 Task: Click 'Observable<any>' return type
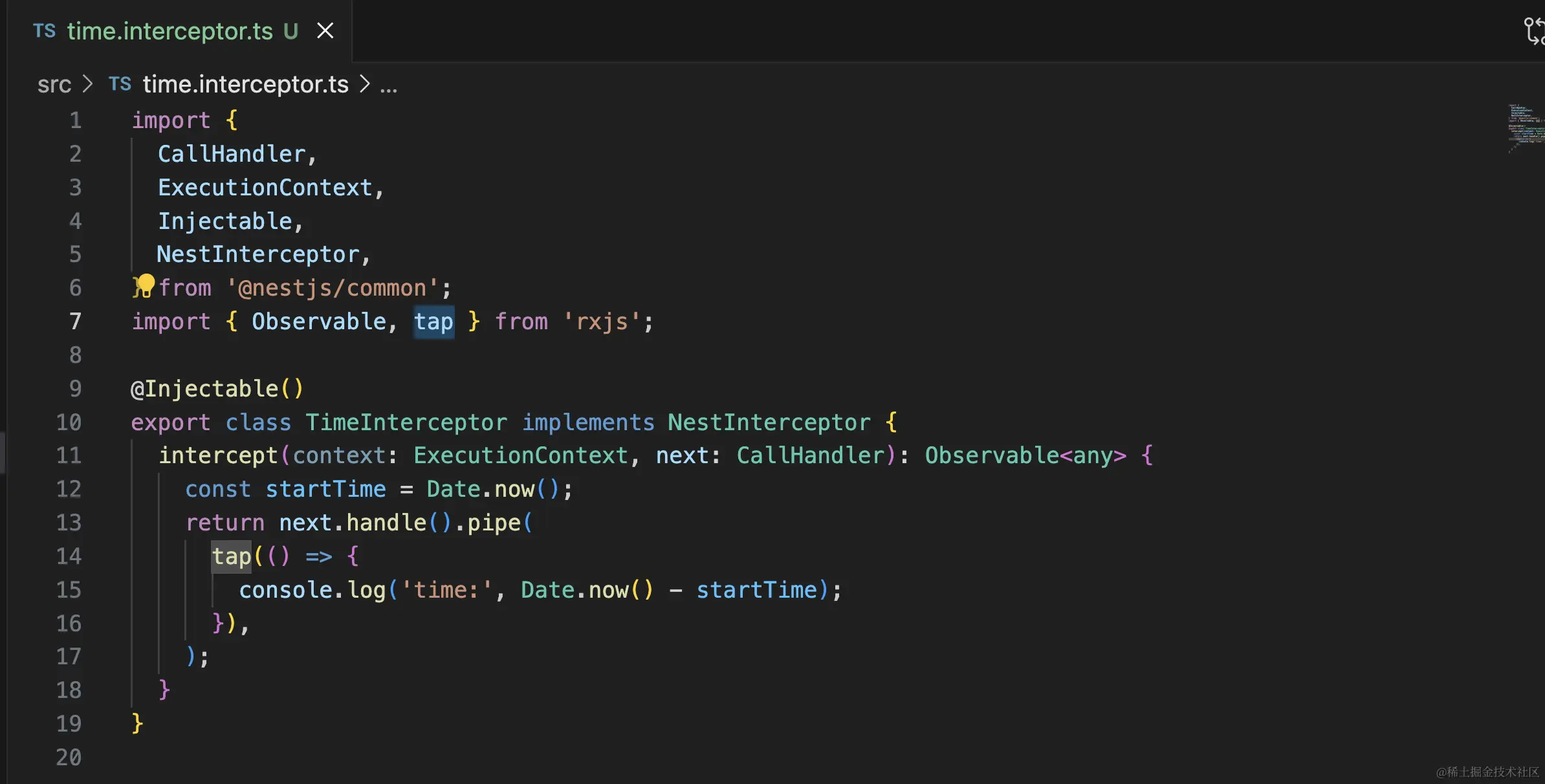tap(1025, 455)
